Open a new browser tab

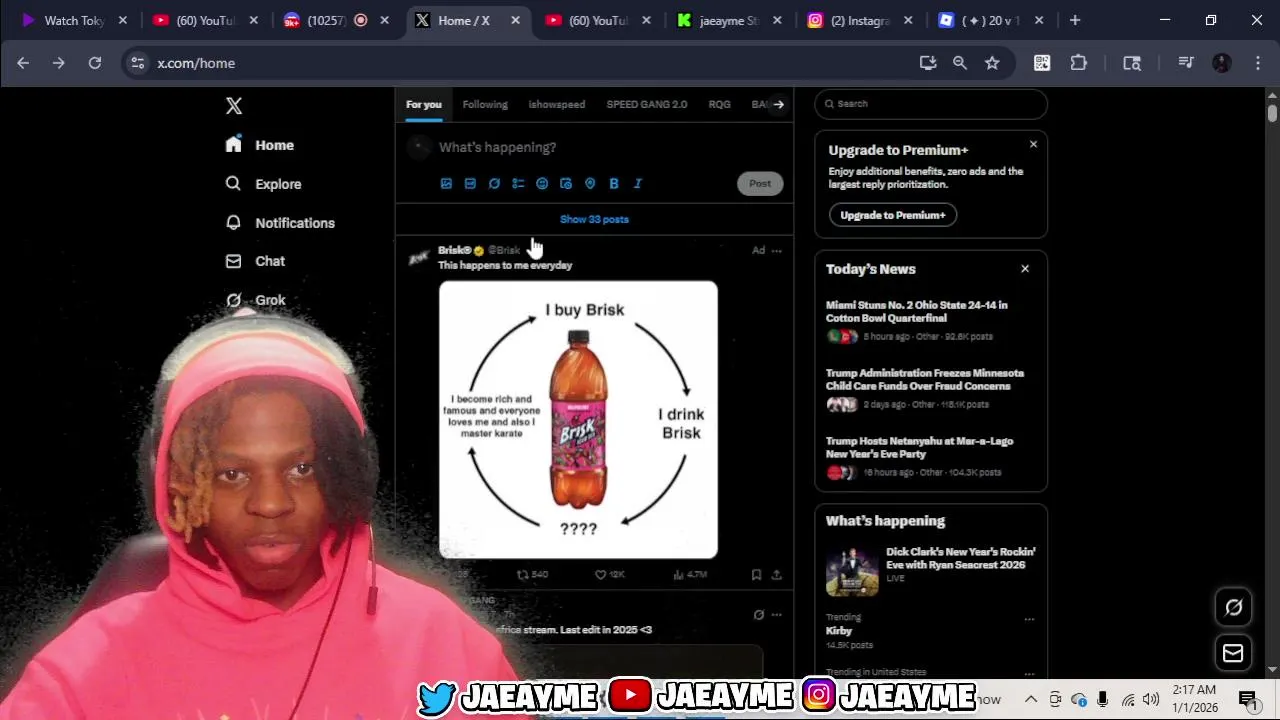pos(1075,20)
